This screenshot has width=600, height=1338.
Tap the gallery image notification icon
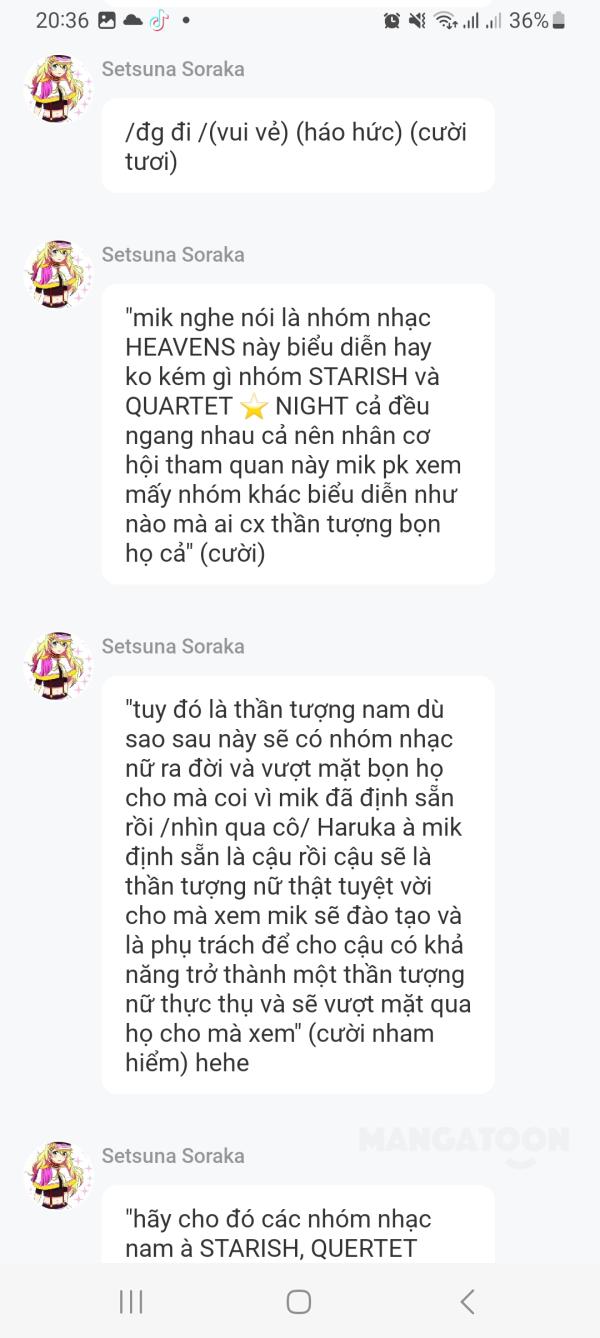point(107,20)
